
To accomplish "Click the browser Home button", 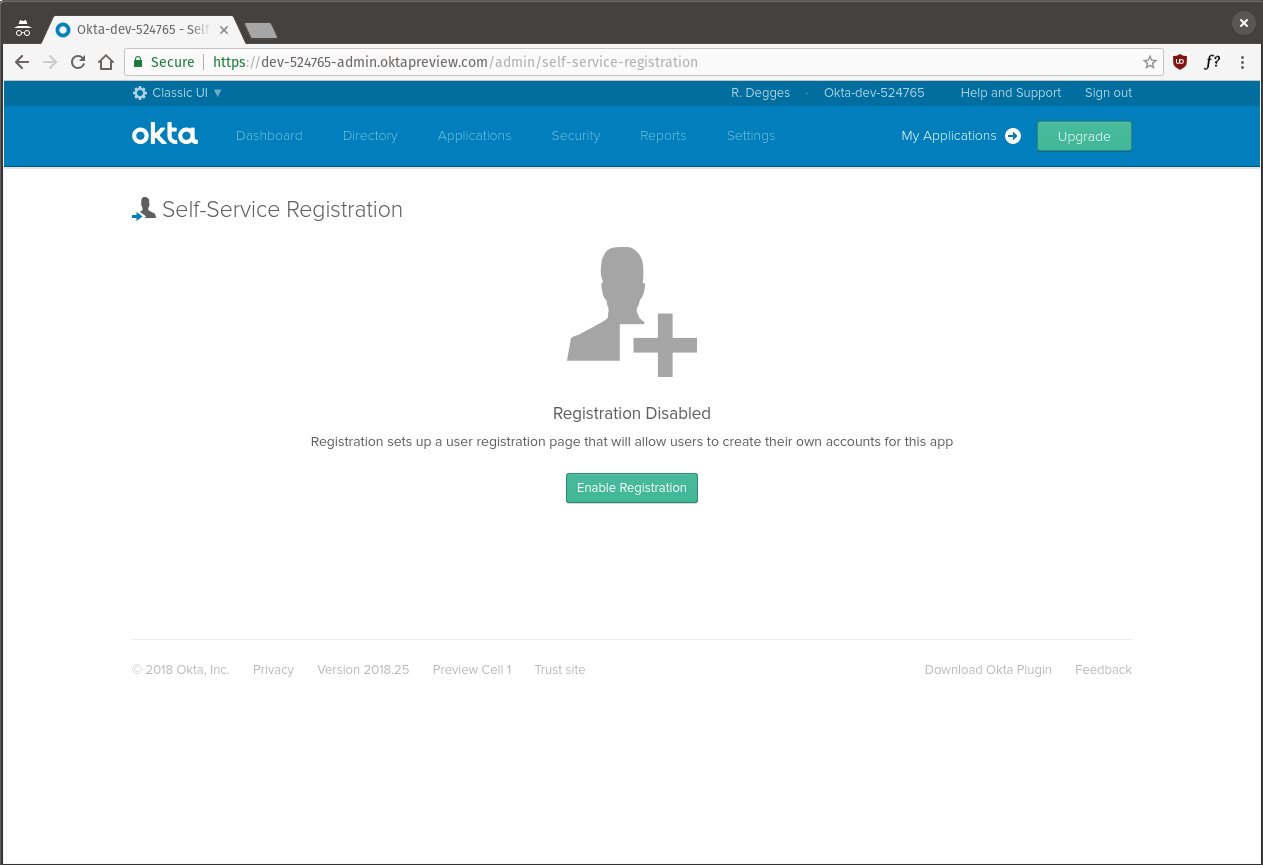I will click(106, 61).
